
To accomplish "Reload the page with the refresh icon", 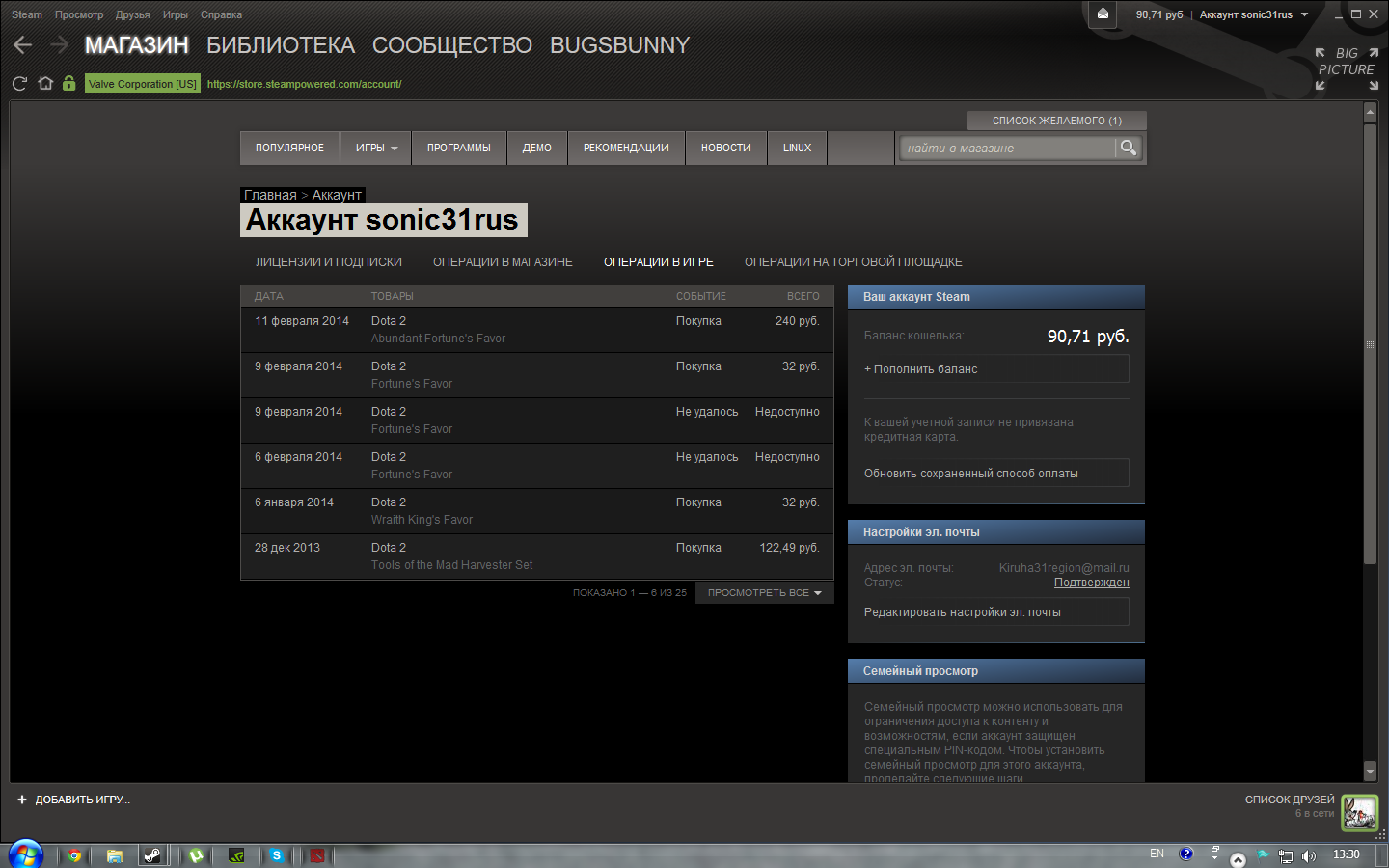I will click(19, 84).
